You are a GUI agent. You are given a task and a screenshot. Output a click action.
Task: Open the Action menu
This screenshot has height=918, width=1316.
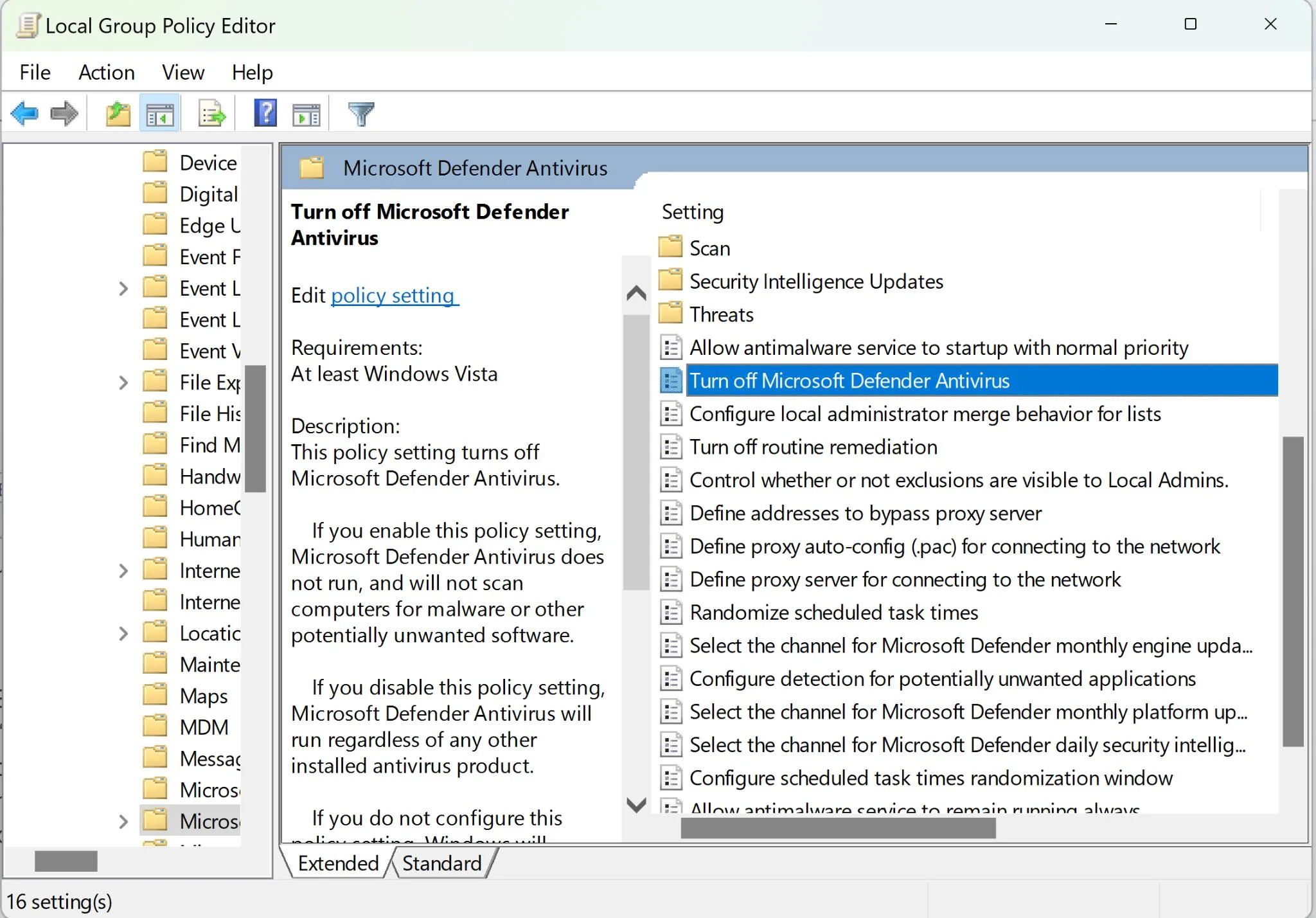point(106,72)
